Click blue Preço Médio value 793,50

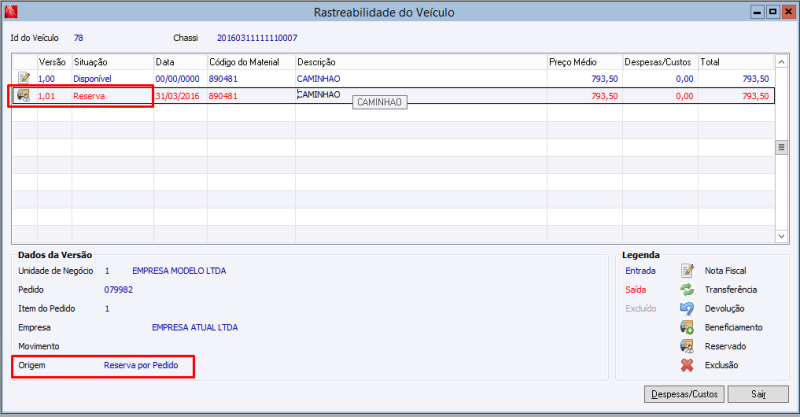click(x=605, y=79)
